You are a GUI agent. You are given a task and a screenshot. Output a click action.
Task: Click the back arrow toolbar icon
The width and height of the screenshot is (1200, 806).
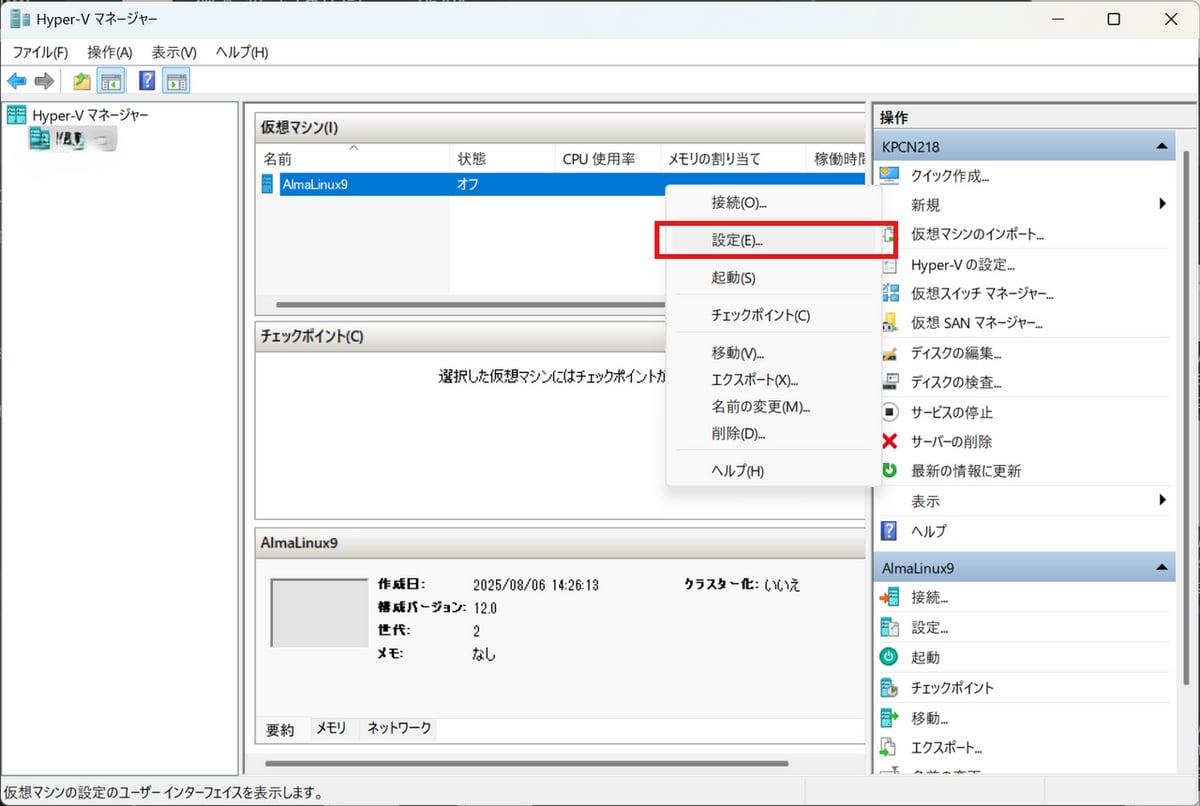click(x=17, y=81)
